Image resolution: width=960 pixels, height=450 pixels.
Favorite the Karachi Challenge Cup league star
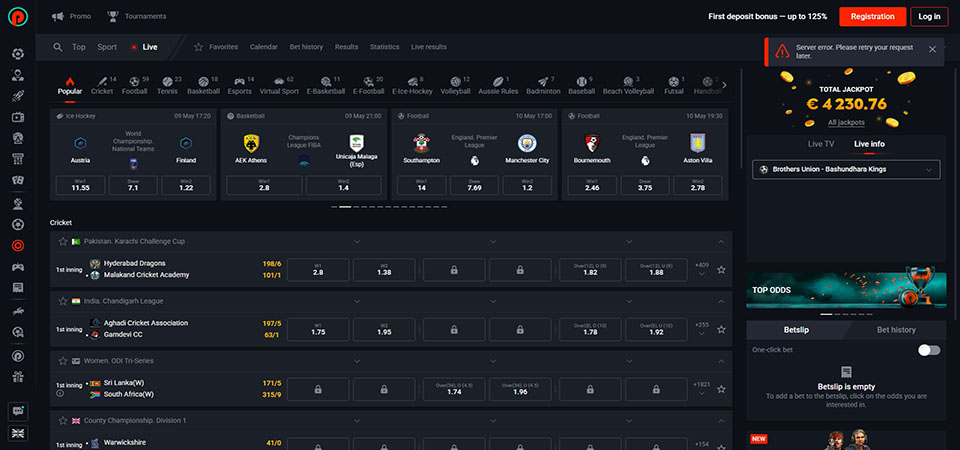point(62,241)
